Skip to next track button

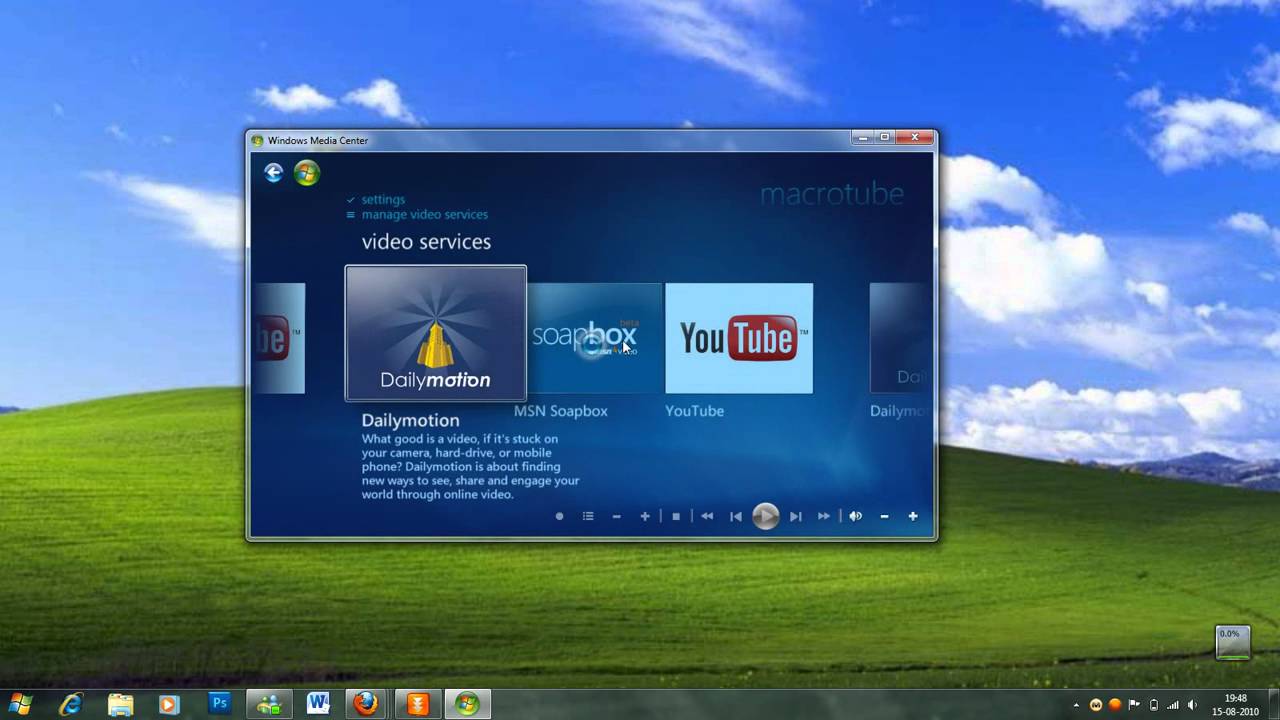coord(795,516)
